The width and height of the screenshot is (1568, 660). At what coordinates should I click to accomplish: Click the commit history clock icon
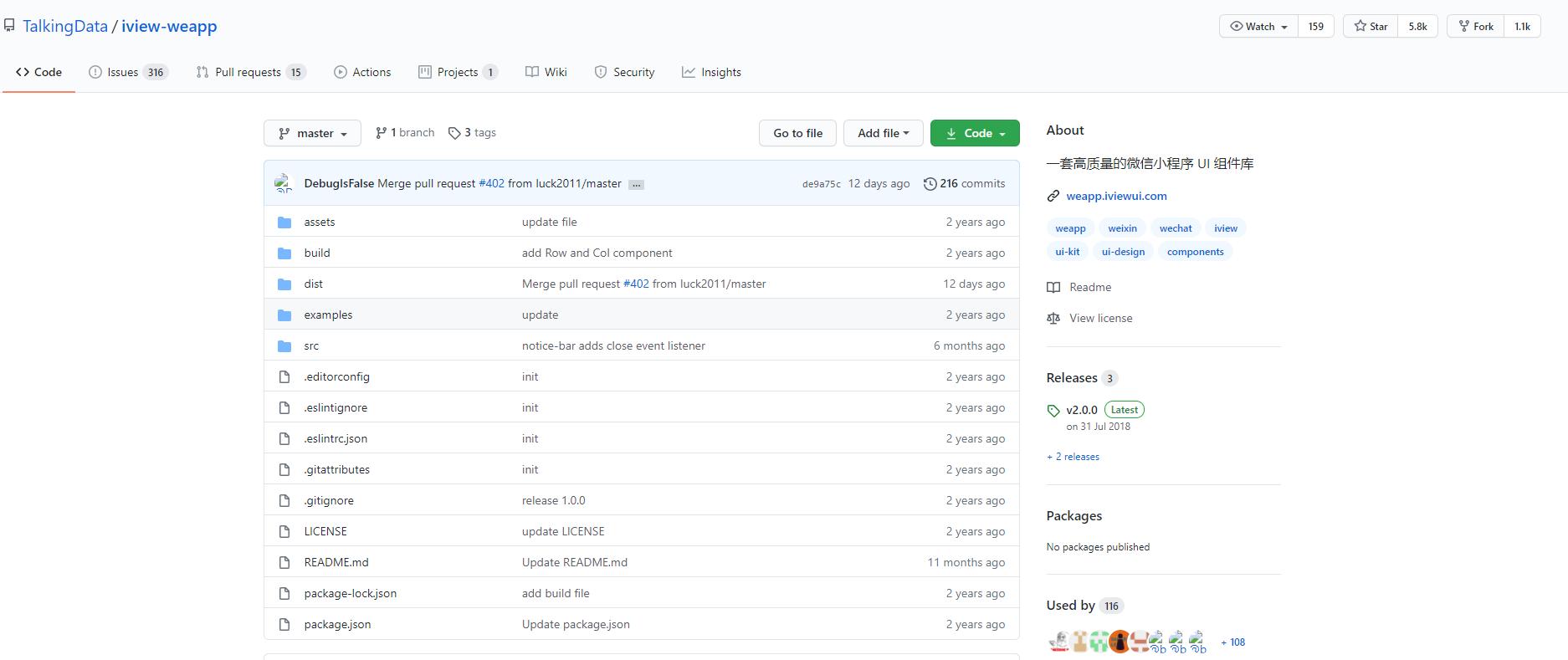point(930,183)
